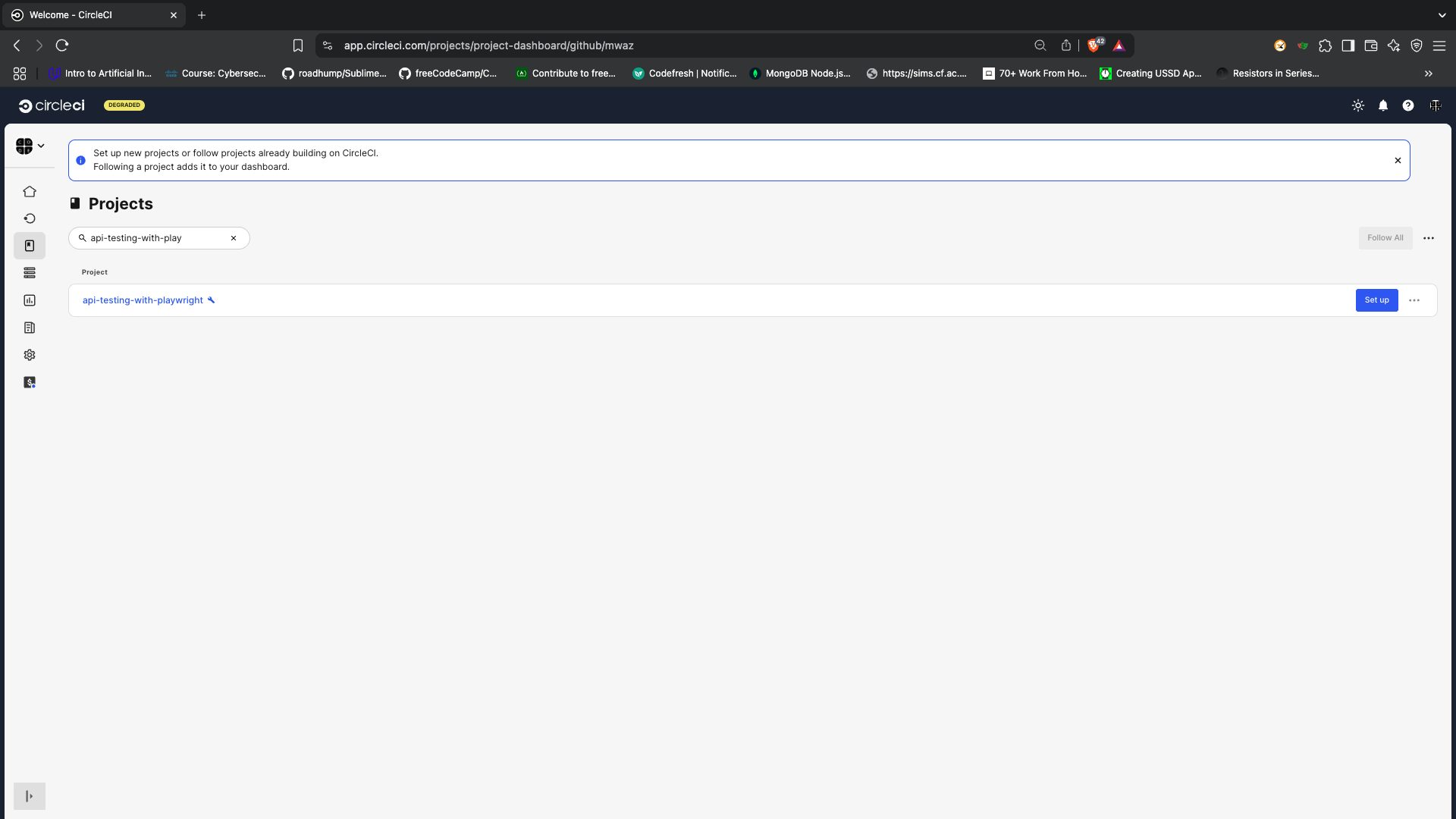The height and width of the screenshot is (819, 1456).
Task: Open the project row three-dots menu
Action: pyautogui.click(x=1414, y=300)
